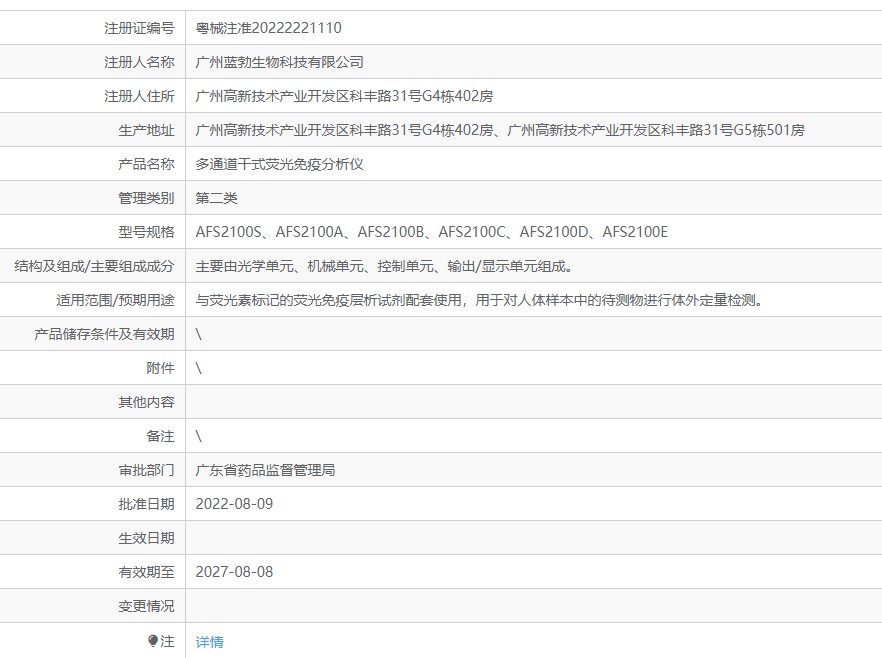Click the 第二类 management category value
Screen dimensions: 882x658
[216, 198]
